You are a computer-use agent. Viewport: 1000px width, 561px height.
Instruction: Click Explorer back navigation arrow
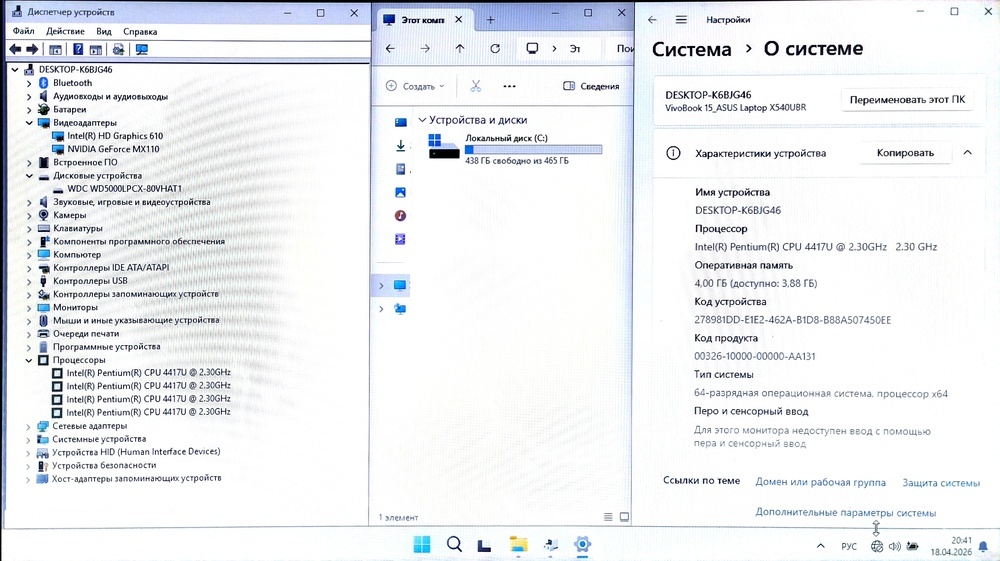tap(390, 48)
